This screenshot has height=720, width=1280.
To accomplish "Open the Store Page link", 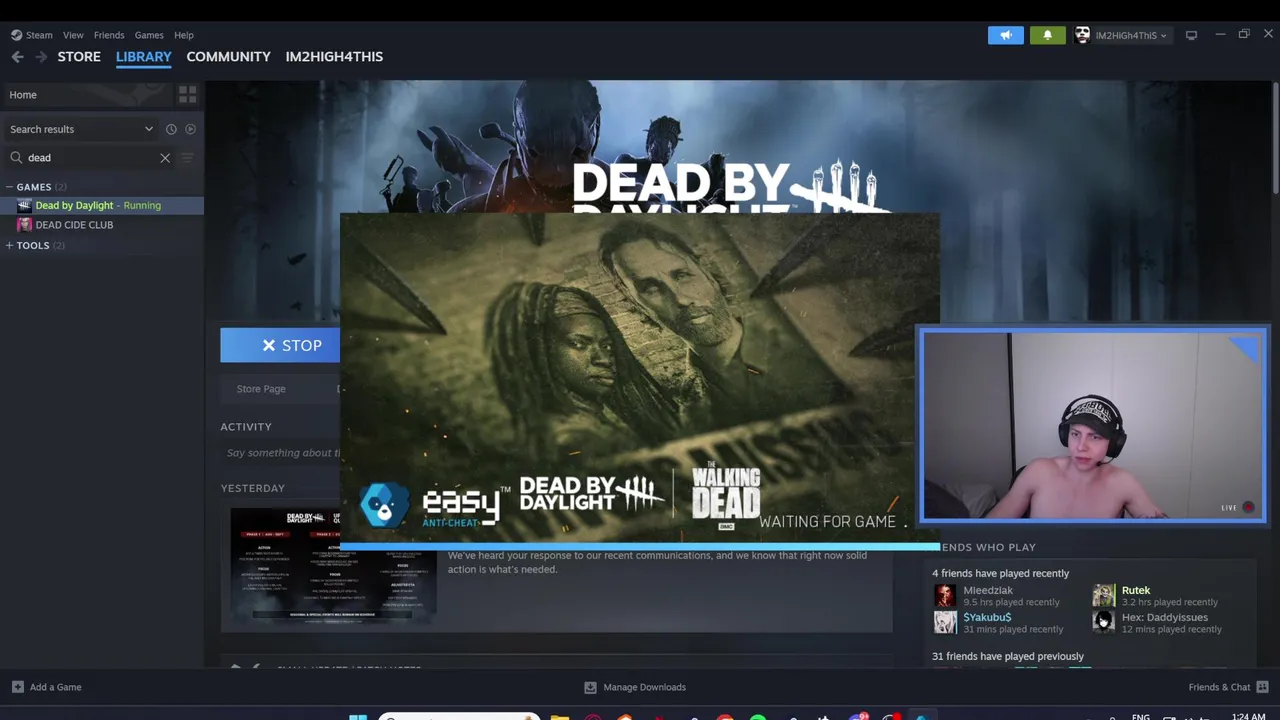I will click(261, 389).
